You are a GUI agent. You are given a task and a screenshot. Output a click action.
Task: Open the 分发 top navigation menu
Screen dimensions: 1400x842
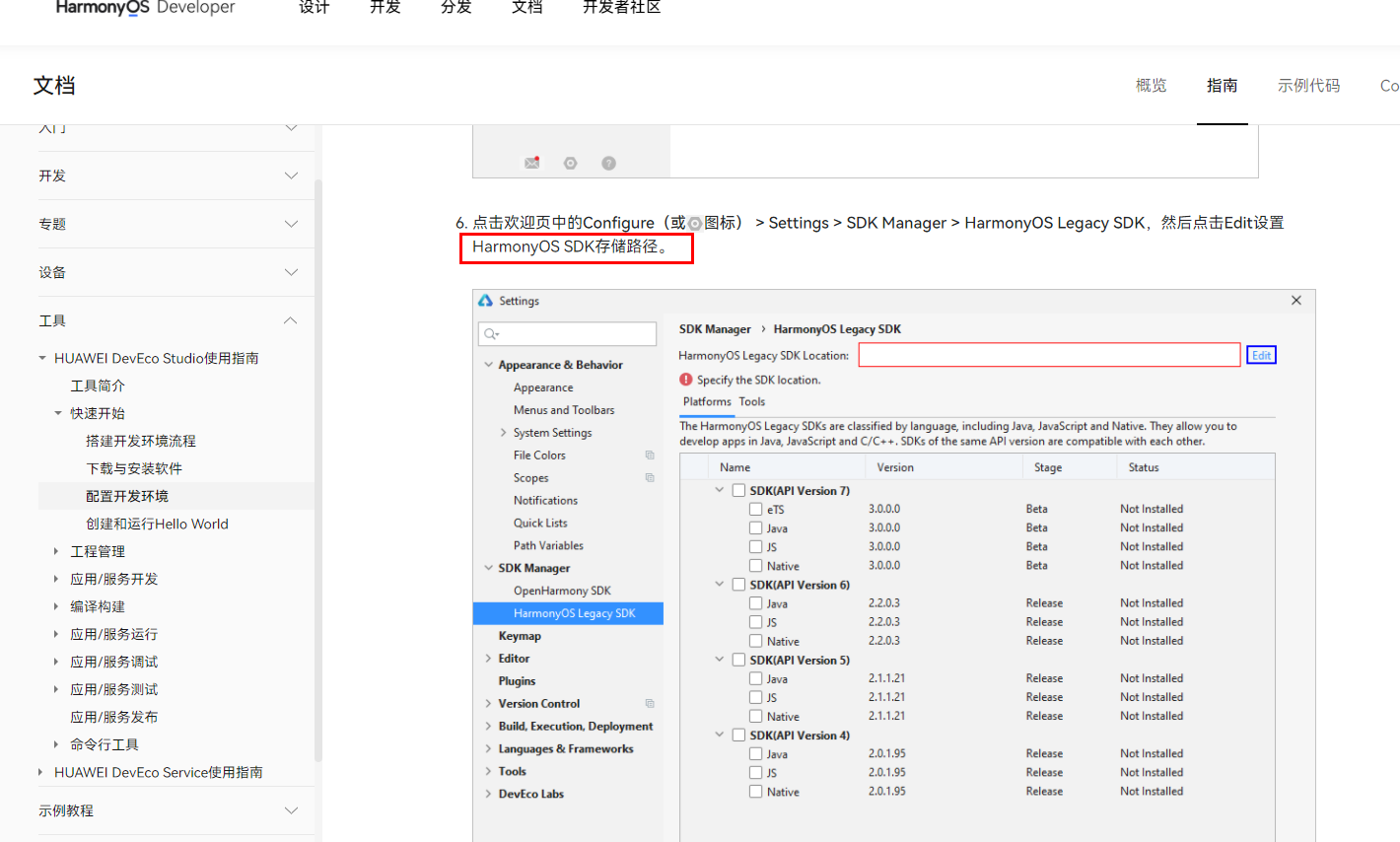point(456,8)
